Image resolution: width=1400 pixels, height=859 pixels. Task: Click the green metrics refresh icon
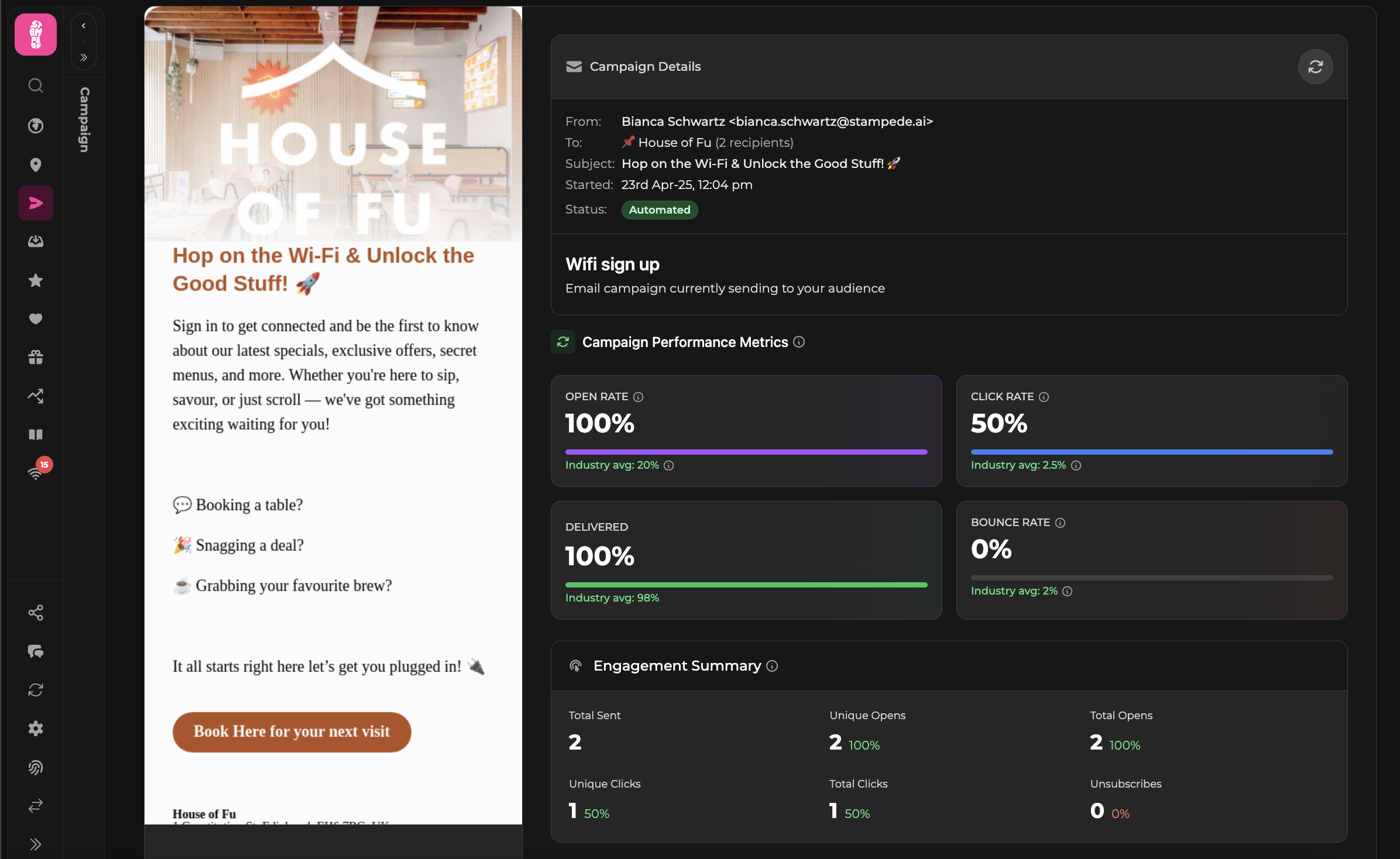pos(563,342)
